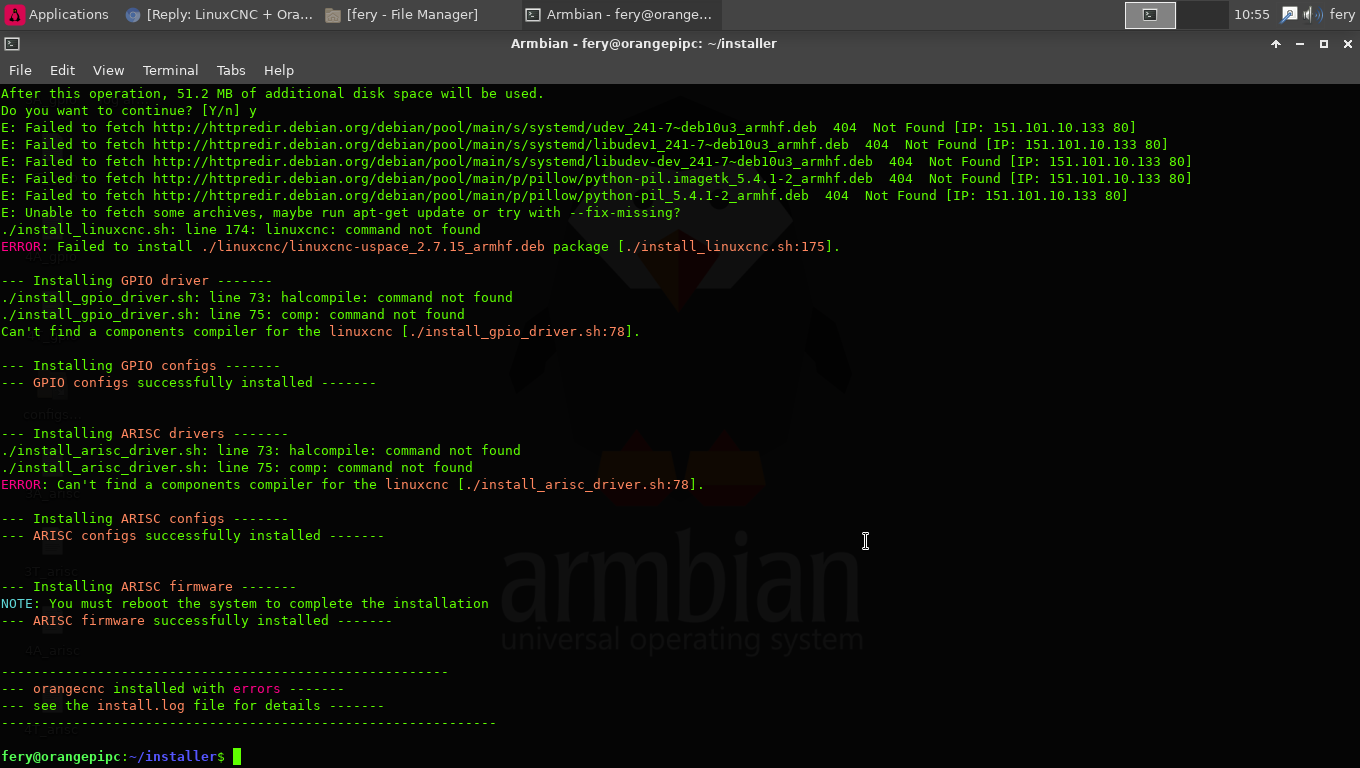Switch to the empty second workspace
Screen dimensions: 1360x768
[x=1202, y=14]
